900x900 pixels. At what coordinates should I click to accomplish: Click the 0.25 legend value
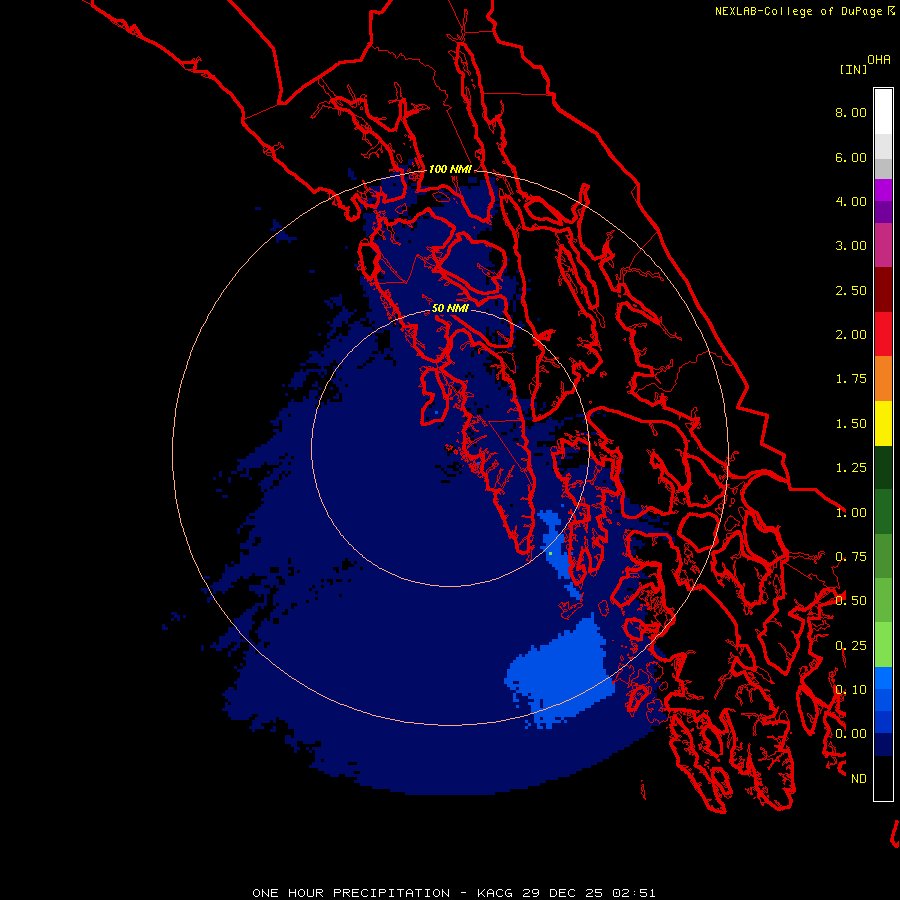click(x=851, y=646)
